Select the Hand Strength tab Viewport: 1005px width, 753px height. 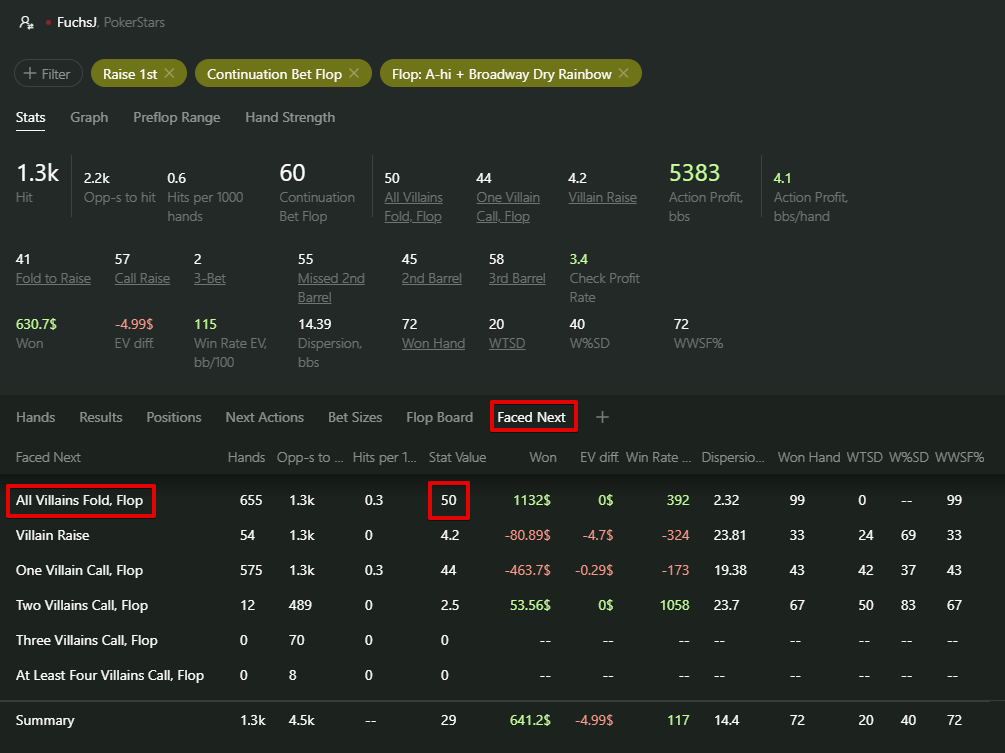[x=290, y=117]
